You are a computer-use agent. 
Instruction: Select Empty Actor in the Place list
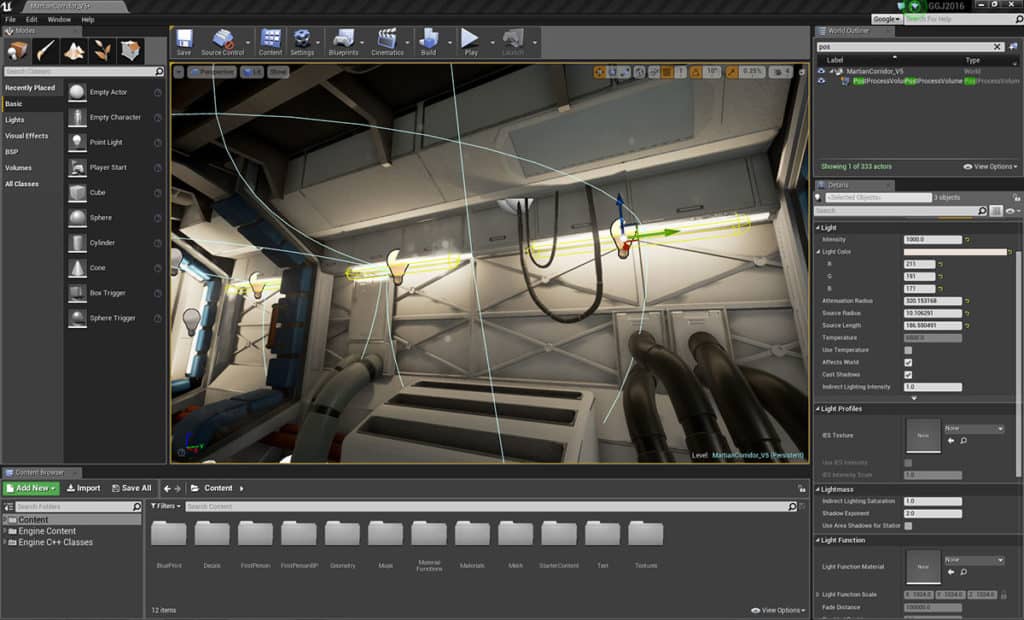coord(115,92)
